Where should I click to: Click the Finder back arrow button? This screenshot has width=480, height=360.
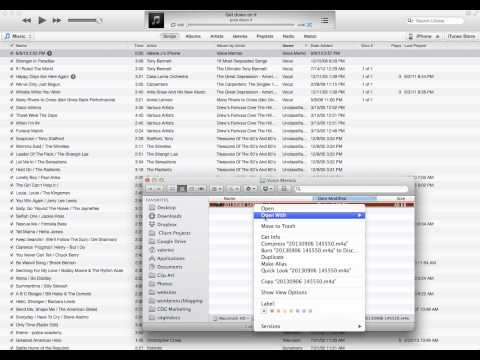[150, 189]
